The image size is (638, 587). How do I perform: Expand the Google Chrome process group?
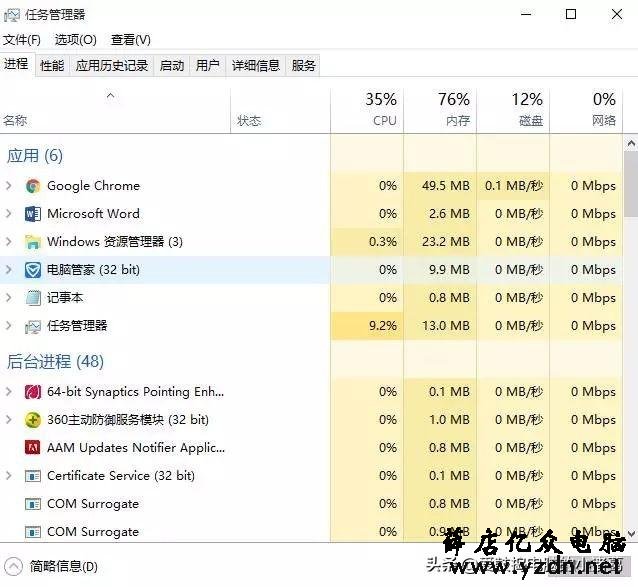(9, 186)
